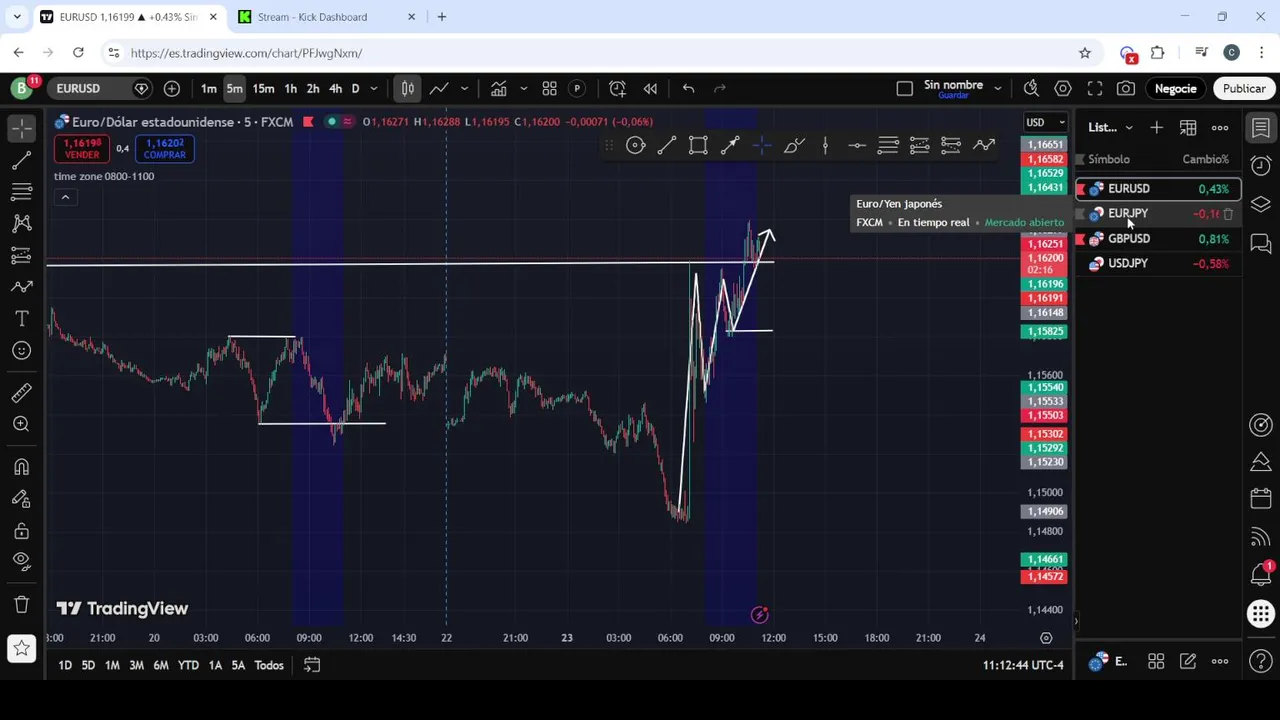
Task: Add a symbol to the watchlist
Action: click(x=1156, y=127)
